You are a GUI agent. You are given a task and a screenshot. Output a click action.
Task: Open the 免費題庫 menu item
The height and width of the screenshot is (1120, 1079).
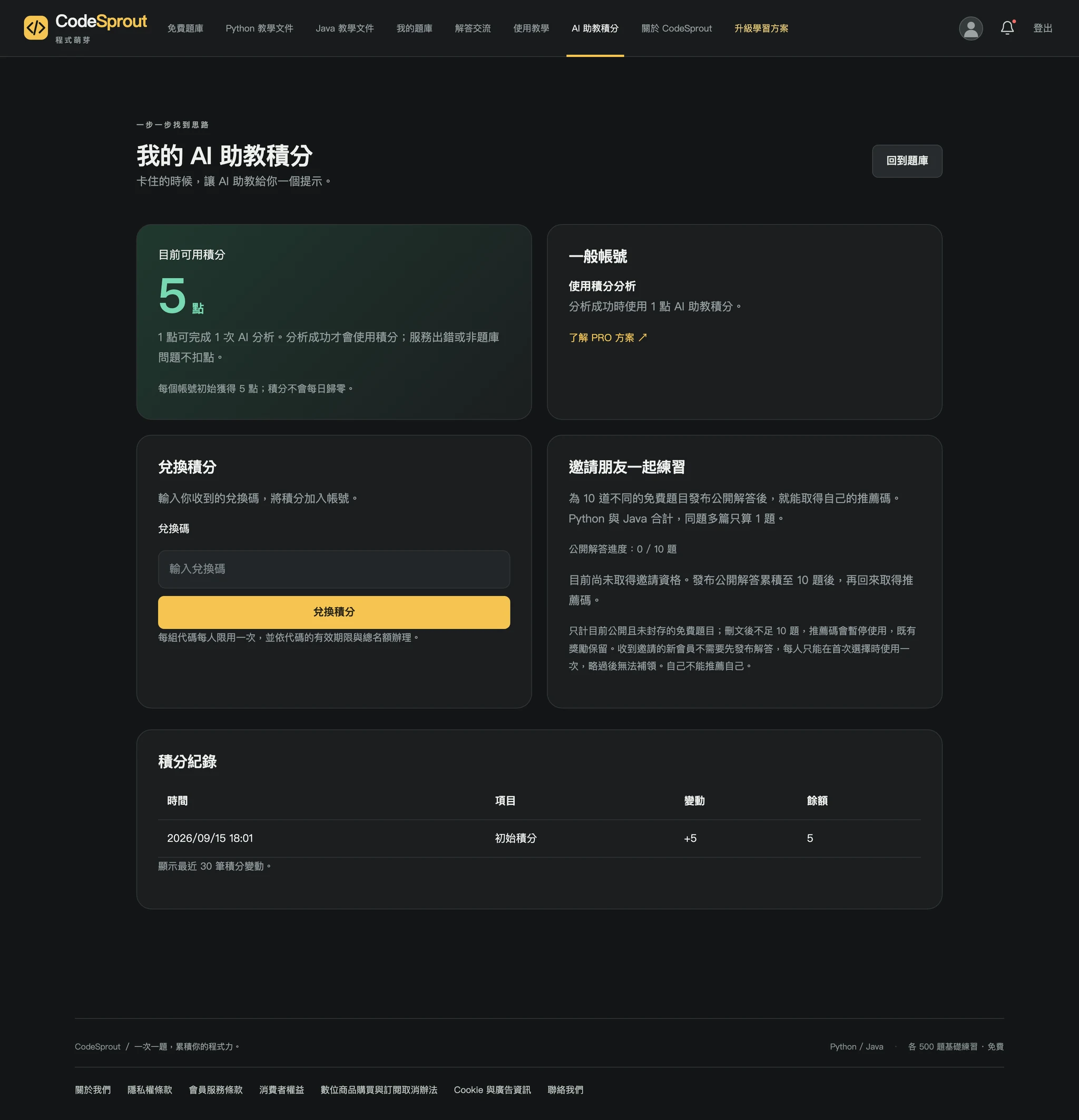pyautogui.click(x=185, y=28)
